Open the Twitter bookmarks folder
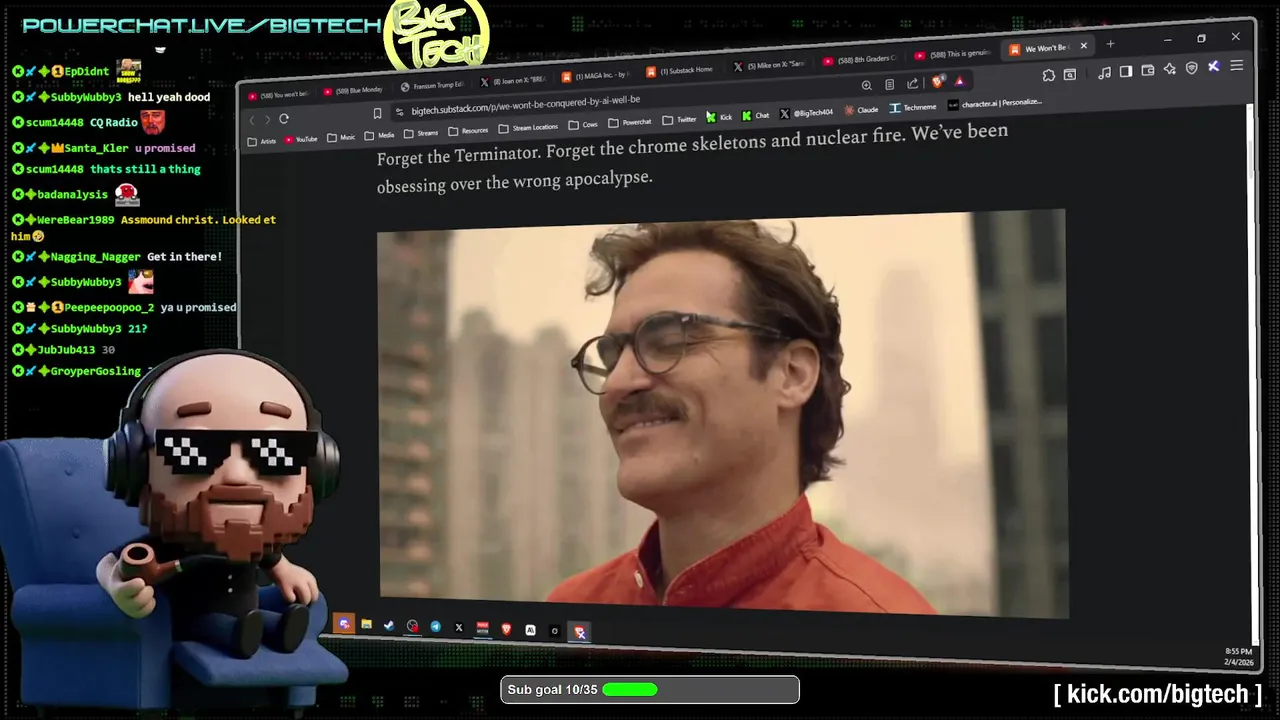Image resolution: width=1280 pixels, height=720 pixels. (679, 119)
